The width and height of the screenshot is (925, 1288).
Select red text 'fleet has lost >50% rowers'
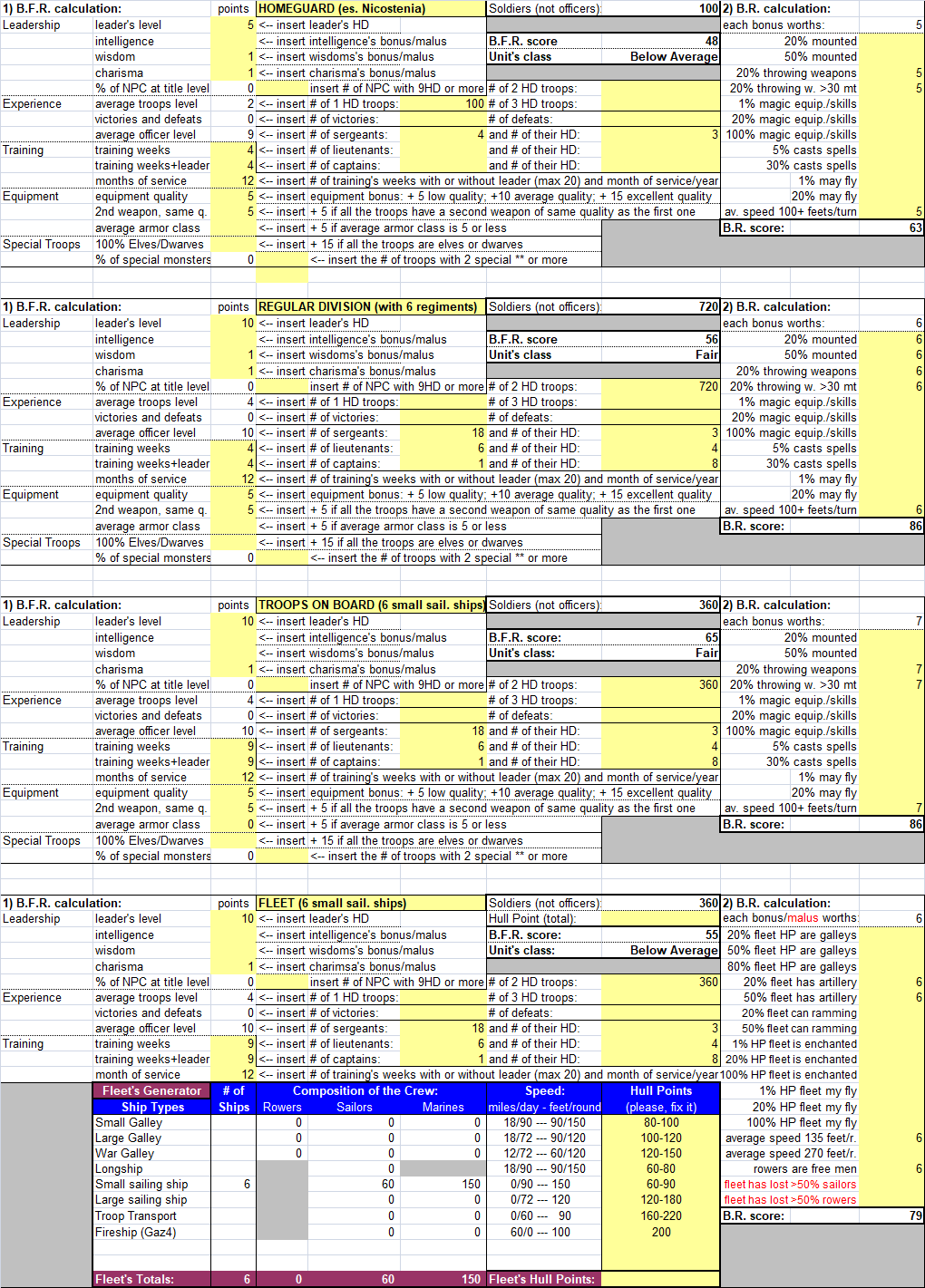pos(790,1200)
